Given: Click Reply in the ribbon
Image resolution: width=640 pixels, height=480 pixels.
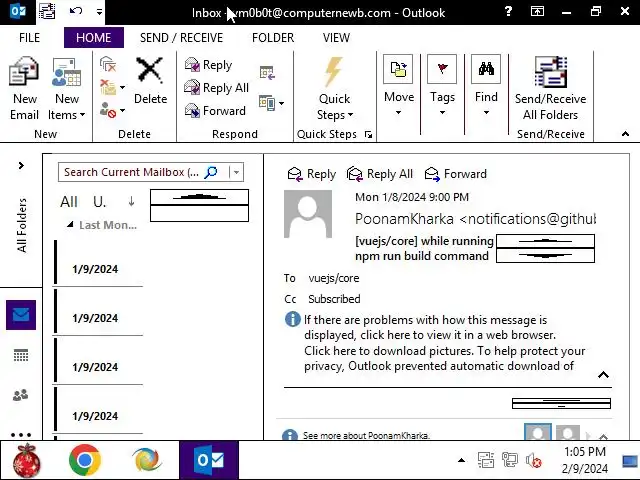Looking at the screenshot, I should point(209,64).
